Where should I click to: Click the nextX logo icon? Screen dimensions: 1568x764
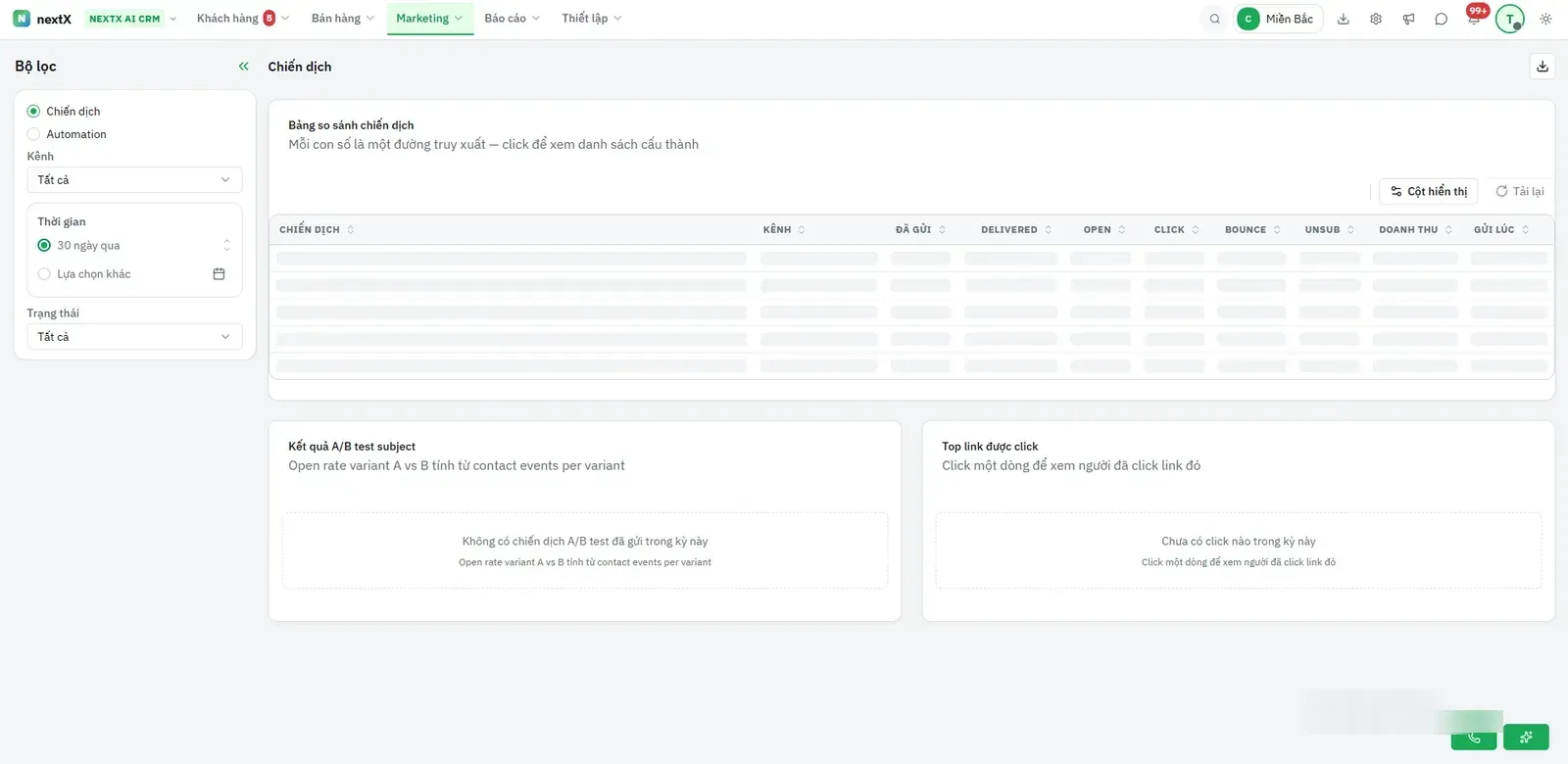coord(22,19)
